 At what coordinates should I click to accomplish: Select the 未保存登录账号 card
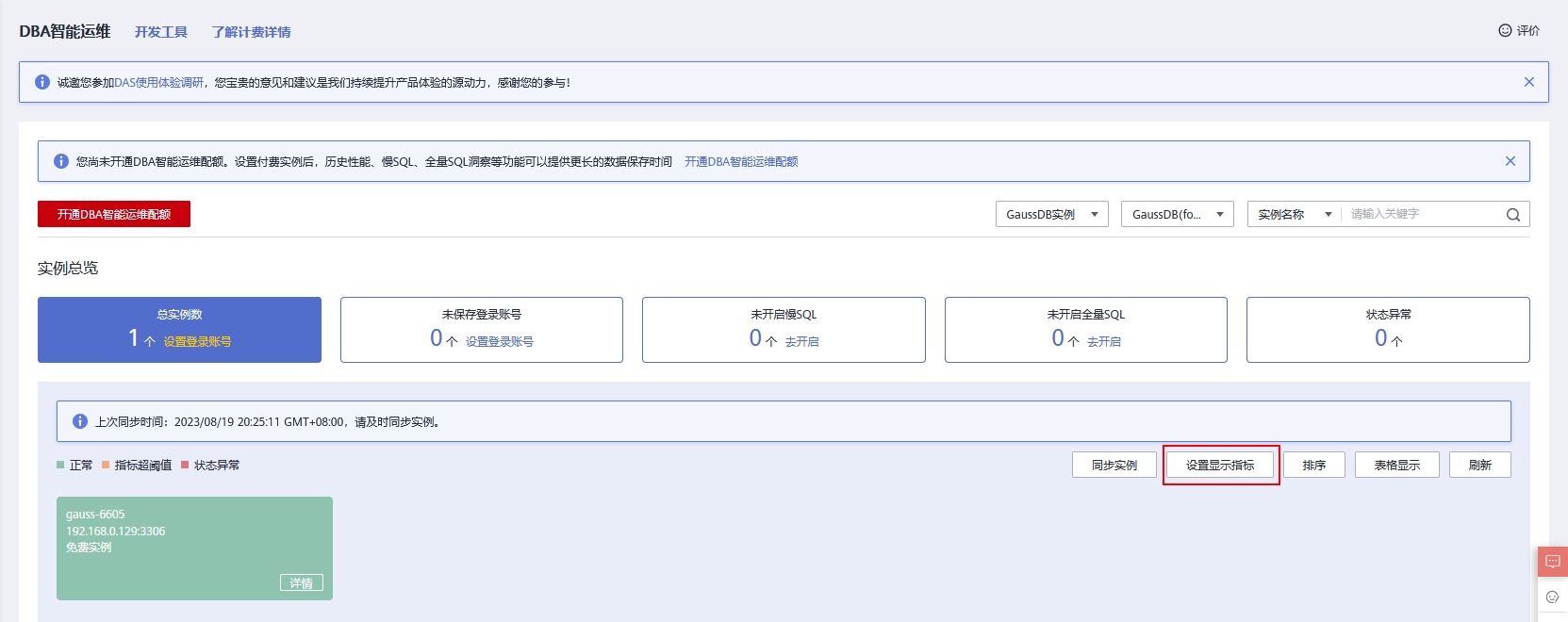(482, 330)
